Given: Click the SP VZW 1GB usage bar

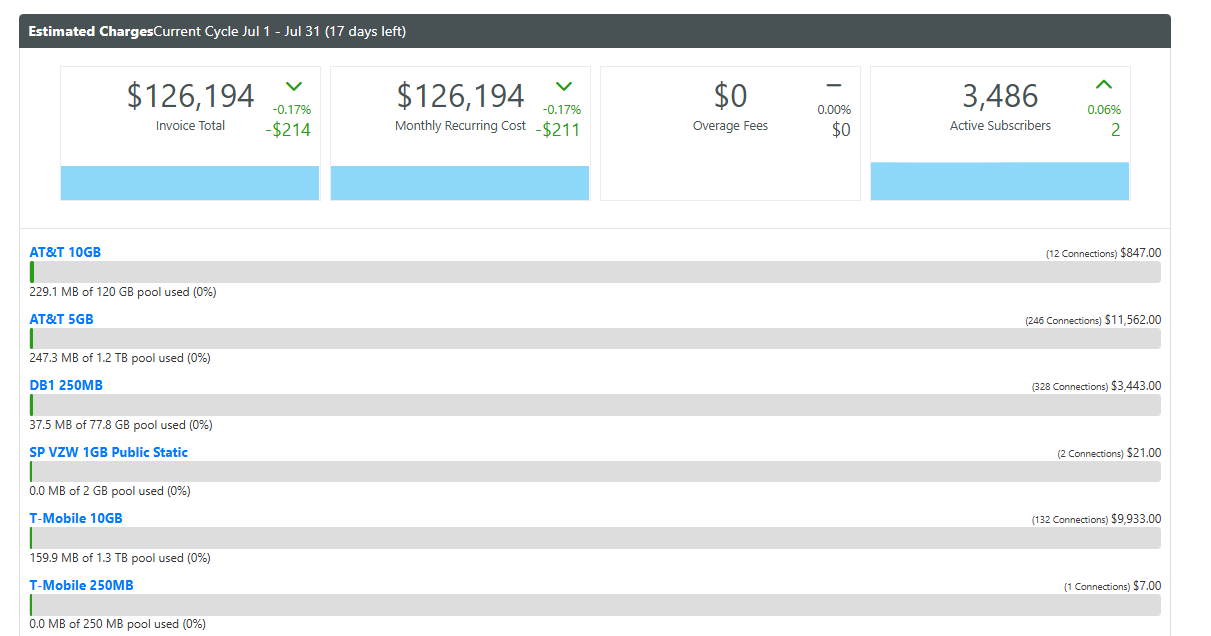Looking at the screenshot, I should [595, 472].
